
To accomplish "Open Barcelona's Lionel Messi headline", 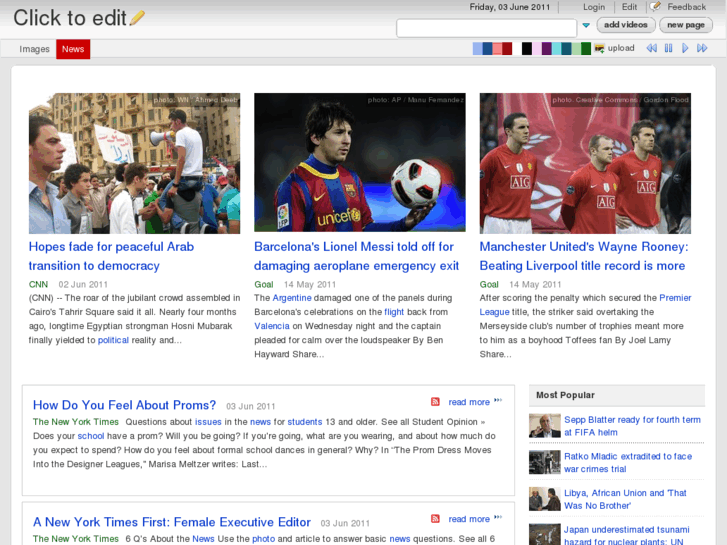I will [356, 256].
